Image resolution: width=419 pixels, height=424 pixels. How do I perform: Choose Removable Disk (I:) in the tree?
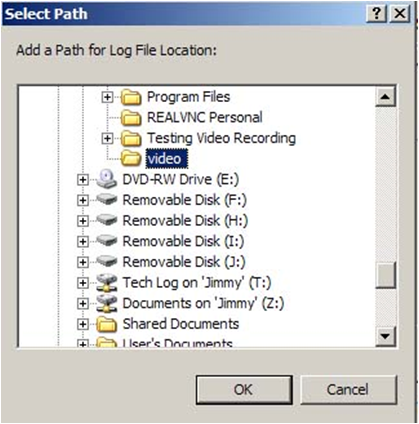[x=183, y=241]
